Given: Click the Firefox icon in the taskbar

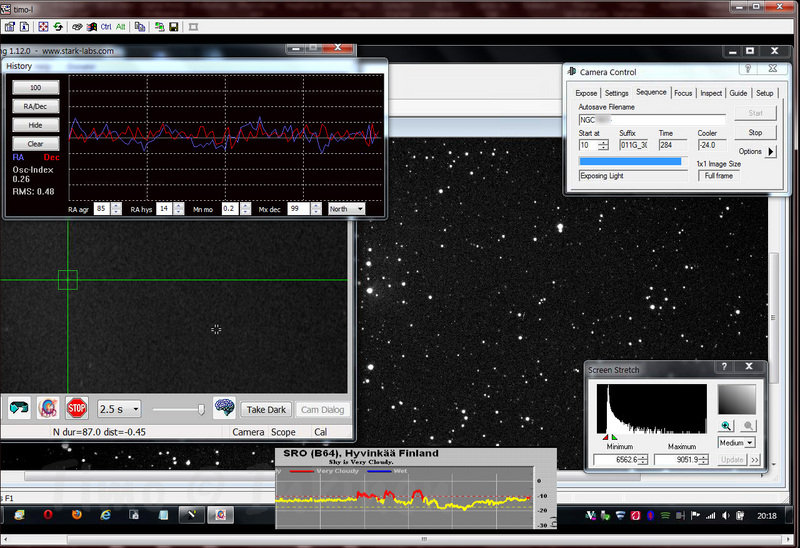Looking at the screenshot, I should 77,515.
